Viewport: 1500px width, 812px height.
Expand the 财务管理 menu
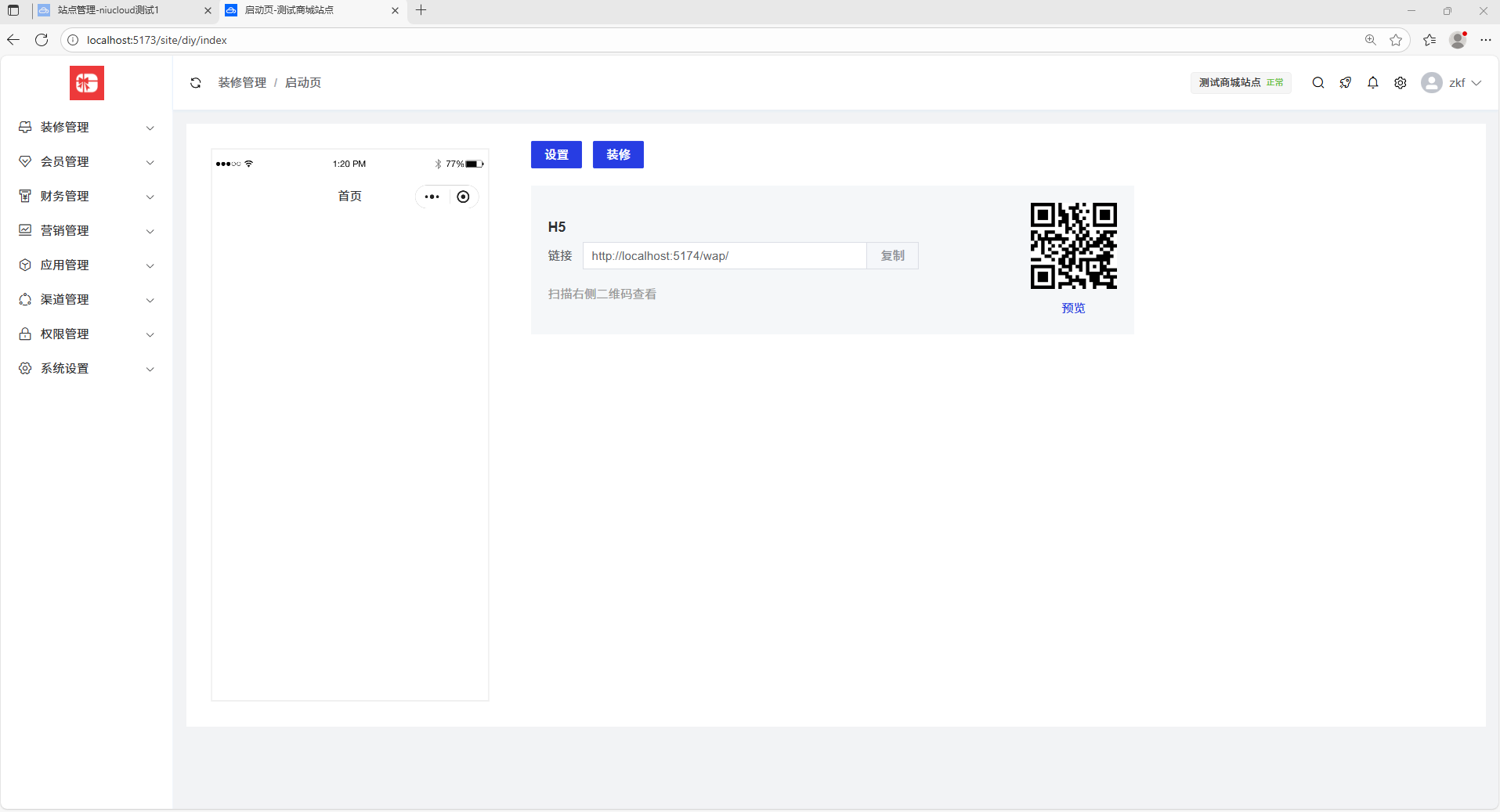point(86,197)
